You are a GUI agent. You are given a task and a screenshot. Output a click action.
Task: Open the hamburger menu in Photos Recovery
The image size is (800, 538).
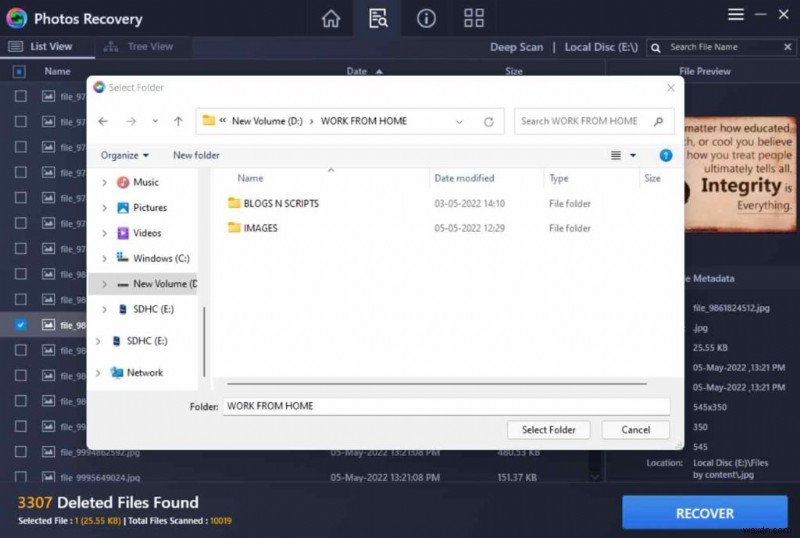[x=735, y=14]
